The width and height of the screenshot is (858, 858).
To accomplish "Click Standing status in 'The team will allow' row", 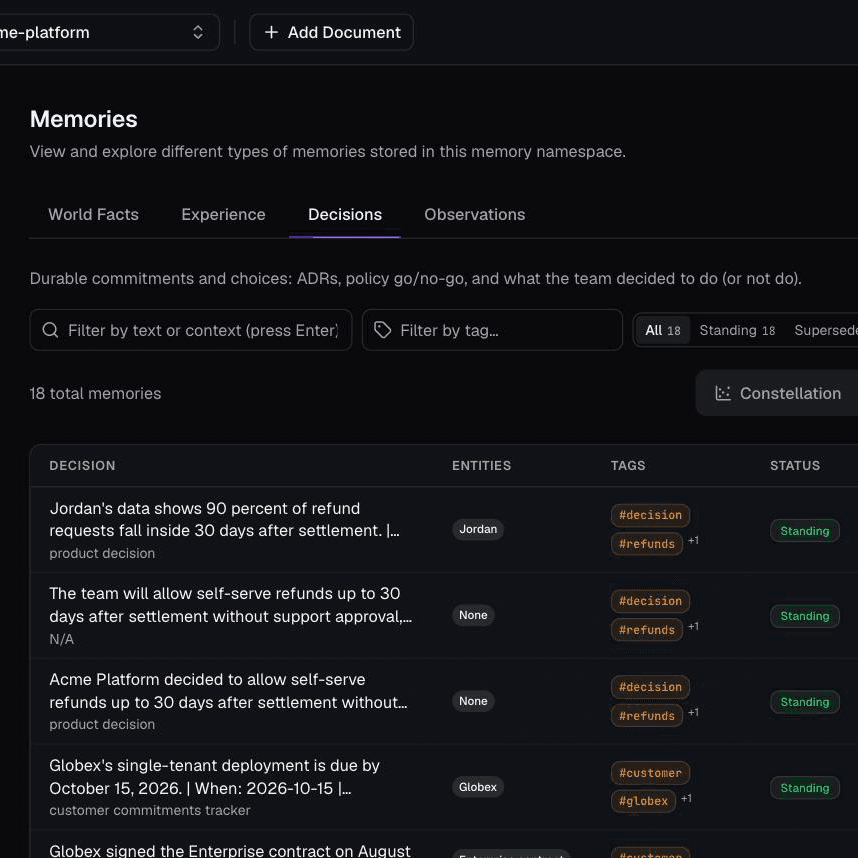I will [804, 616].
